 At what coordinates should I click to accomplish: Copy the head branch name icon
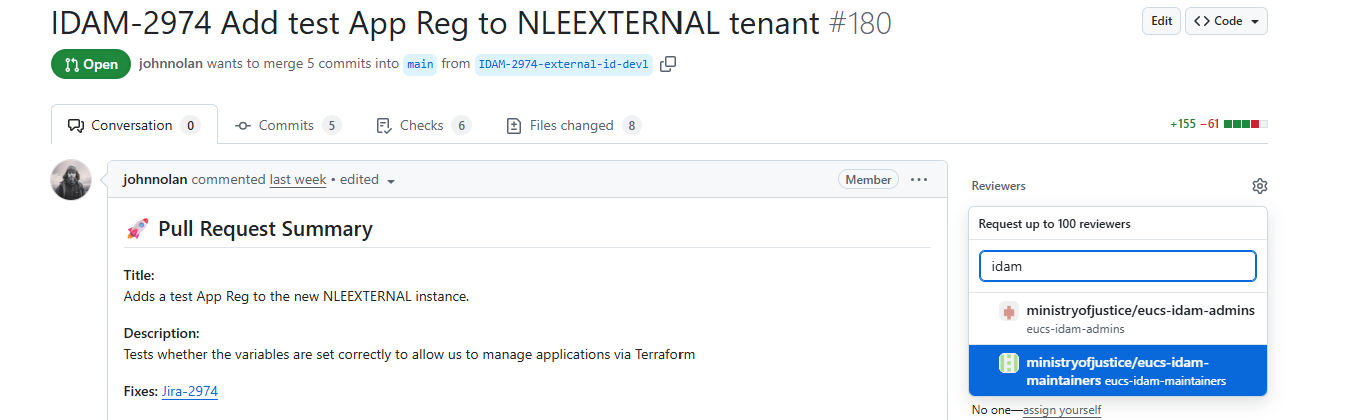[x=668, y=64]
